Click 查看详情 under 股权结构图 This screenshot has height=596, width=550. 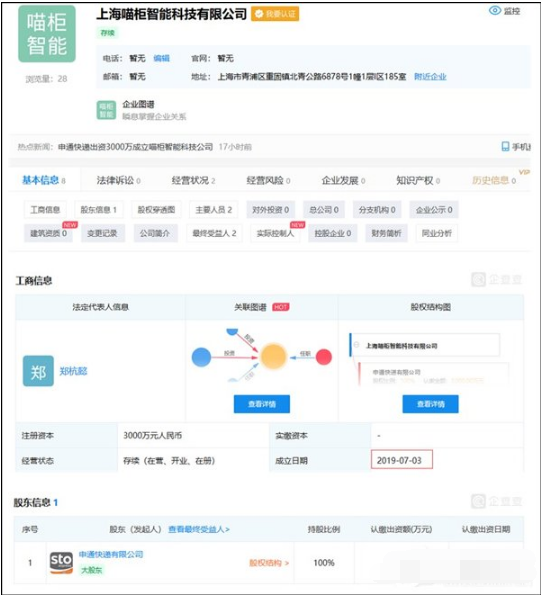[431, 404]
